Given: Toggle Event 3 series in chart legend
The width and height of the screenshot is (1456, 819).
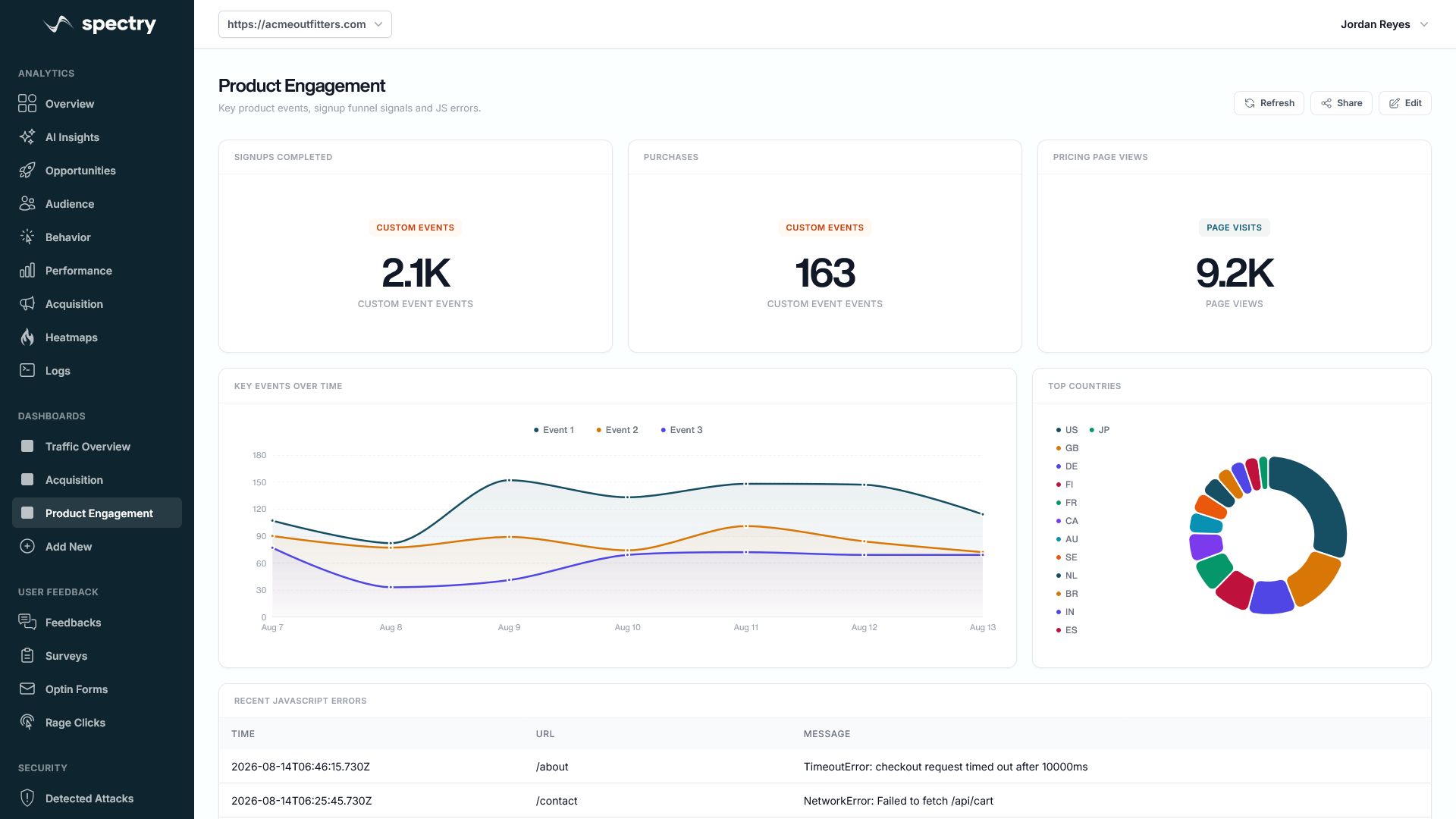Looking at the screenshot, I should [x=681, y=430].
